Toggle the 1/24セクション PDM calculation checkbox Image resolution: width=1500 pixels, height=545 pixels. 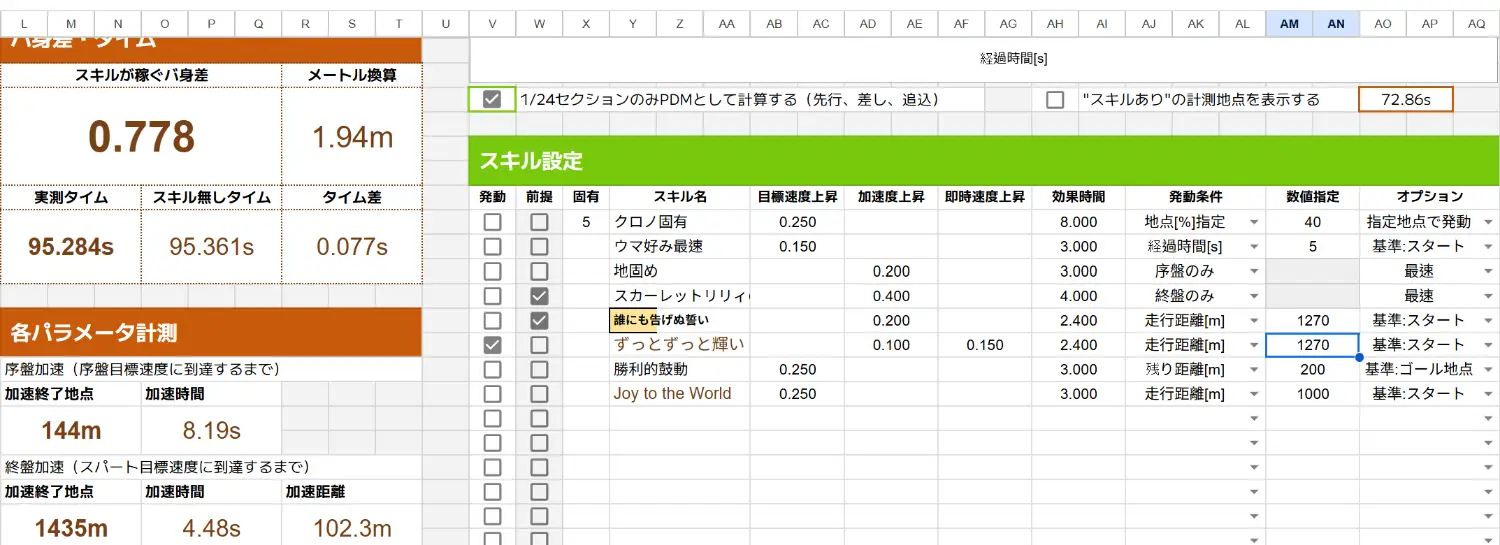coord(492,99)
